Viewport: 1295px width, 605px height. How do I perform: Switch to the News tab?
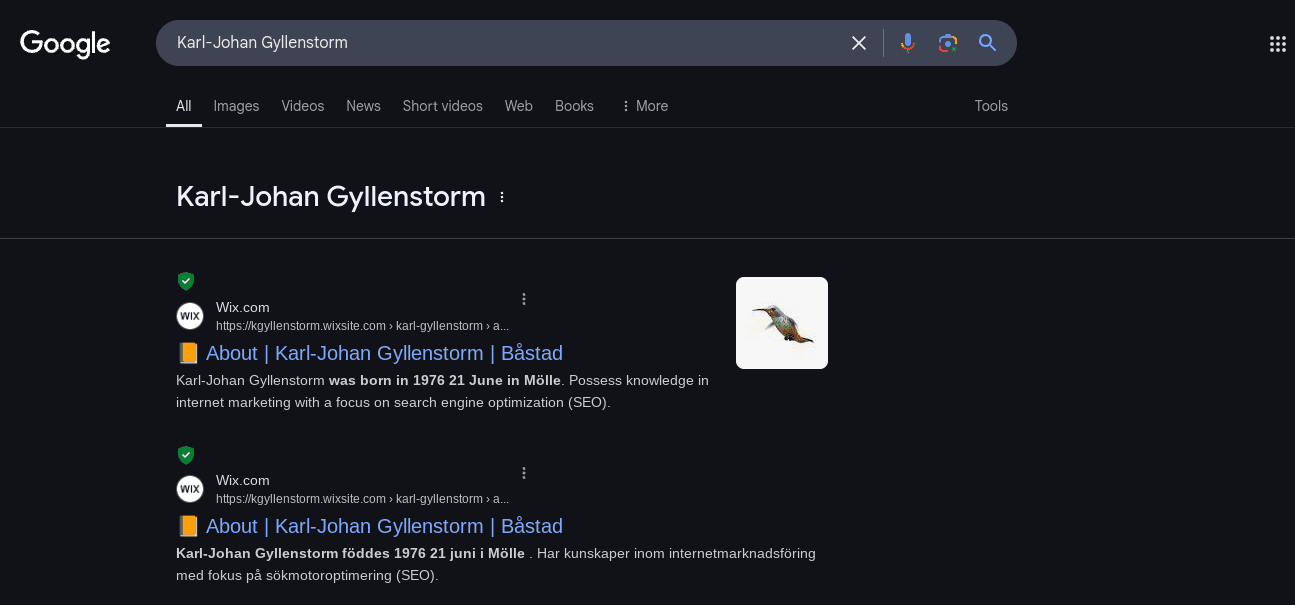pos(363,106)
